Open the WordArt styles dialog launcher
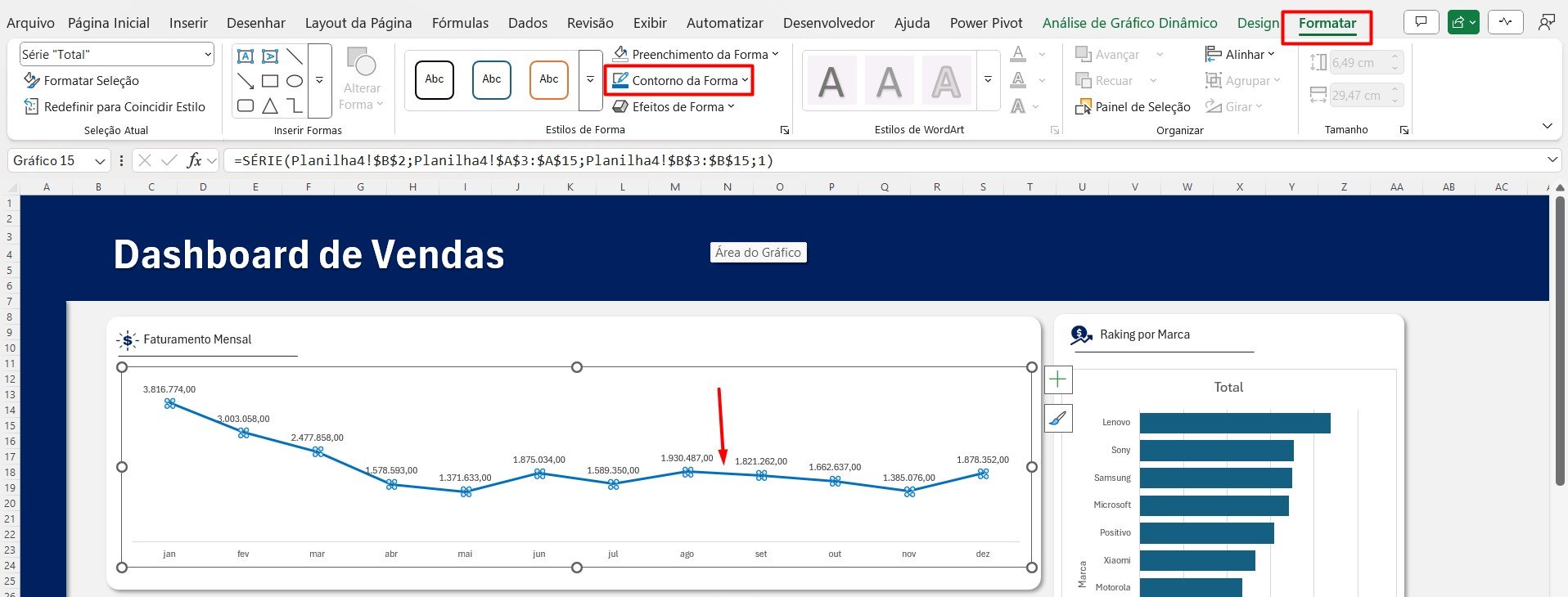1568x597 pixels. [x=1055, y=130]
